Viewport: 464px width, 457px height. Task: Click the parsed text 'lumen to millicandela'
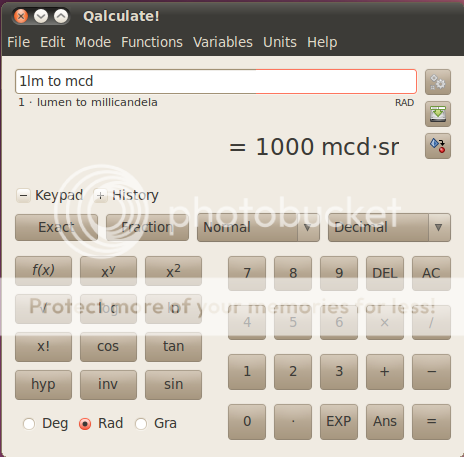97,102
